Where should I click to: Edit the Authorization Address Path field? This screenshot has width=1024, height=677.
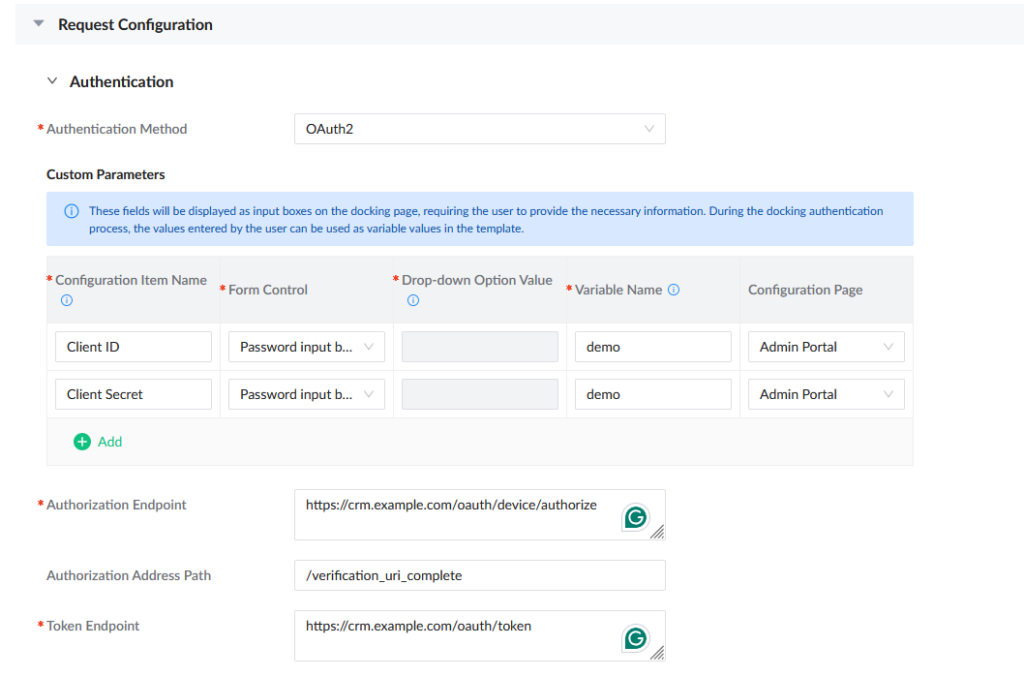click(479, 575)
